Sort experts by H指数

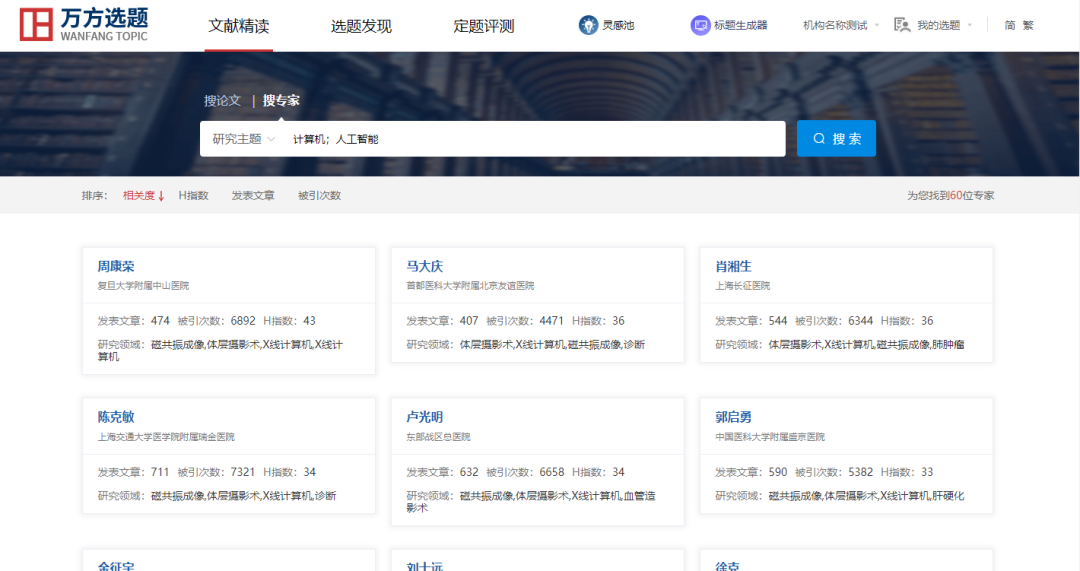[x=193, y=196]
